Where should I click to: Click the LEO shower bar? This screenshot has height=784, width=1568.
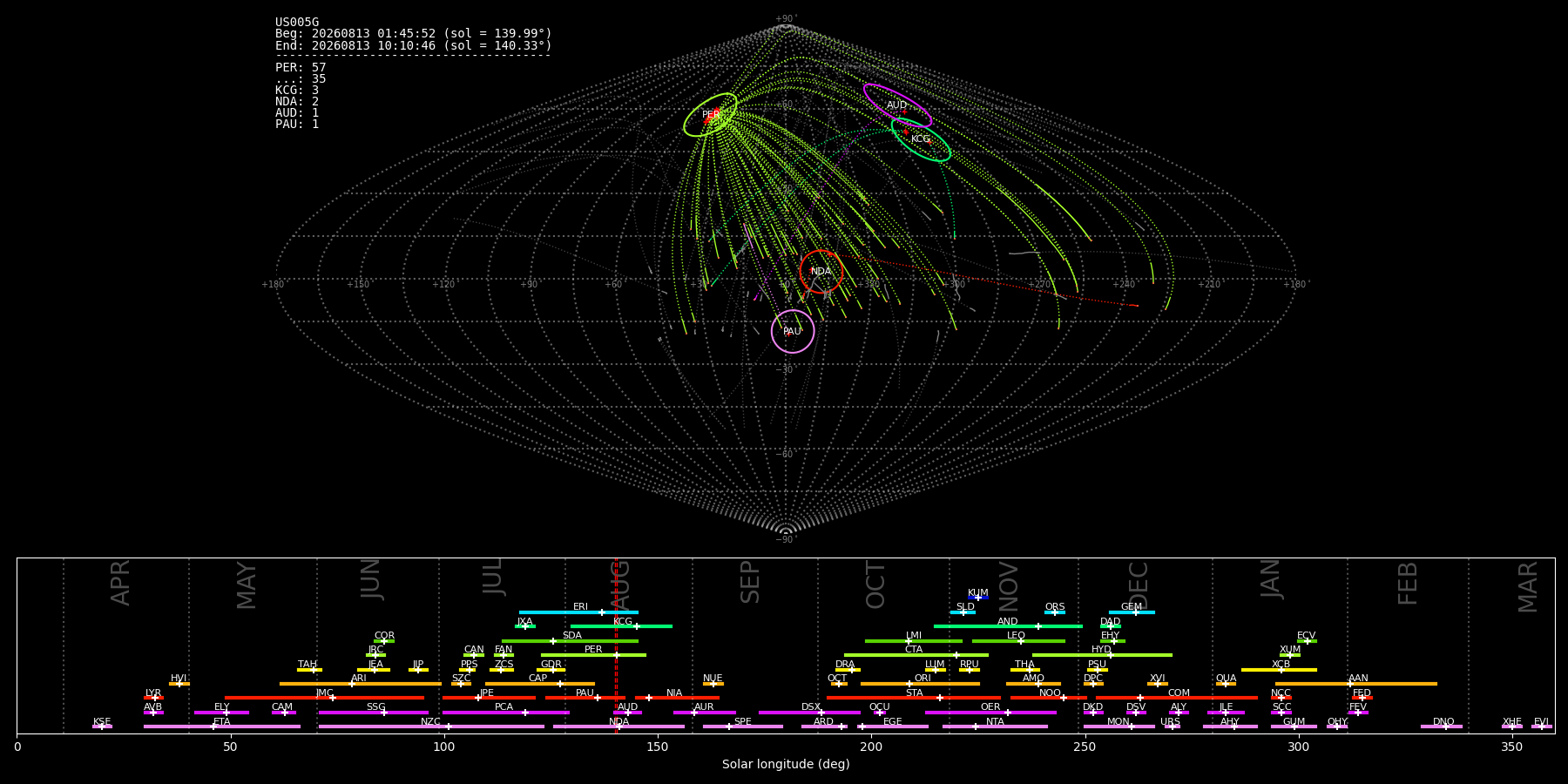[x=1018, y=641]
